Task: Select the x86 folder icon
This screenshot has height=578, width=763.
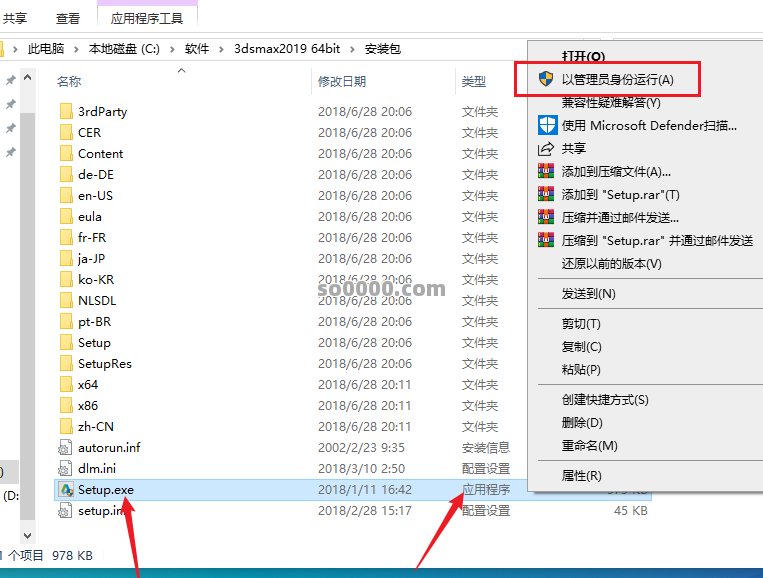Action: 66,405
